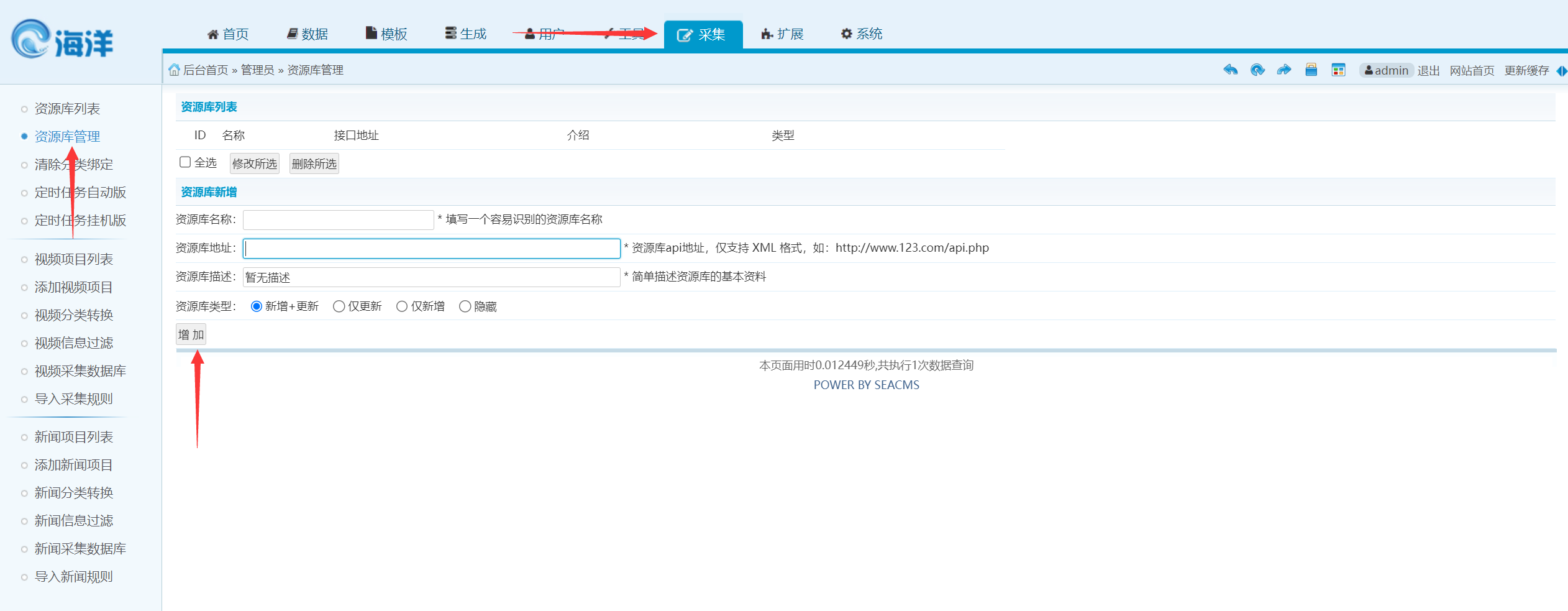Check the 全选 checkbox
The image size is (1568, 611).
(x=185, y=162)
